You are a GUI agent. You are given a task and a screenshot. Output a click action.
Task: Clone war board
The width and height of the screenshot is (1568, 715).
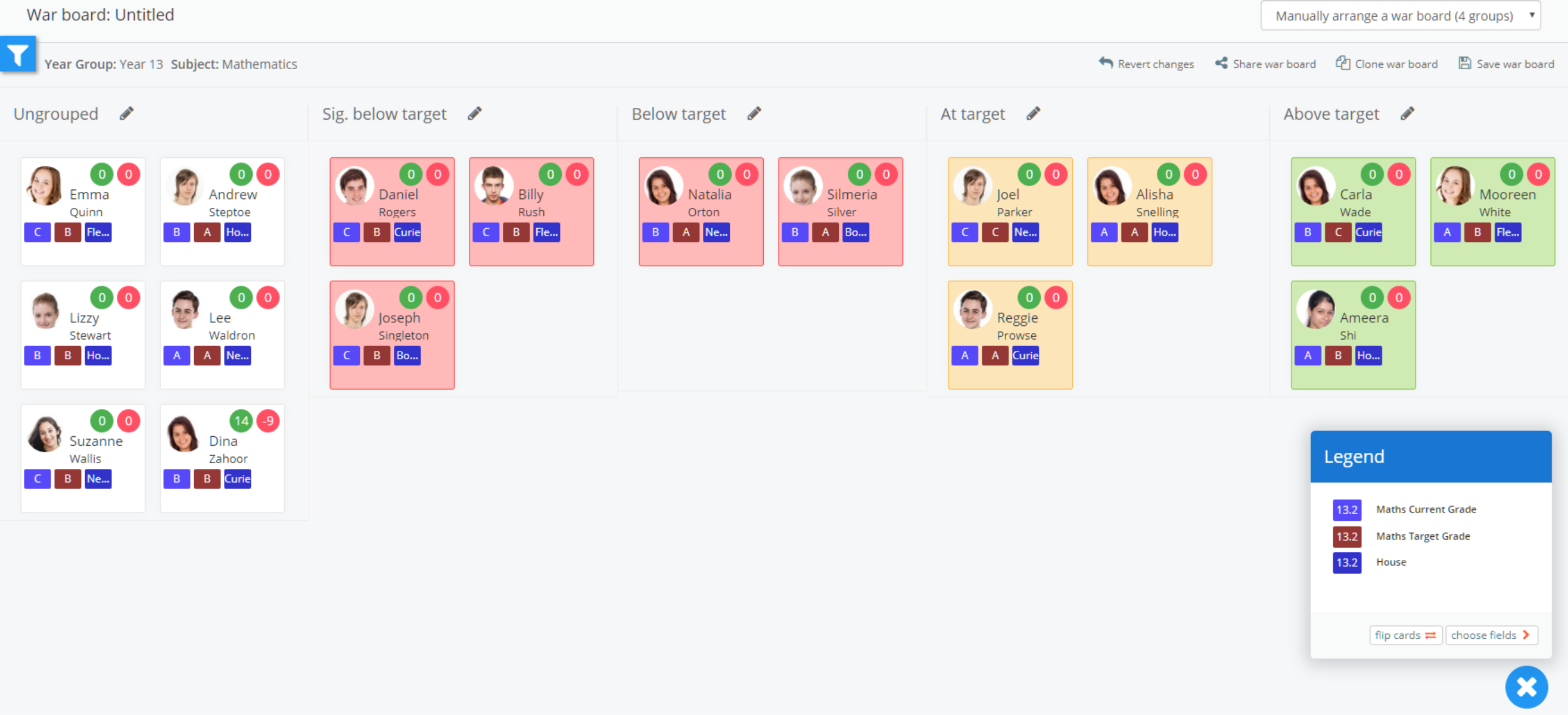coord(1387,64)
